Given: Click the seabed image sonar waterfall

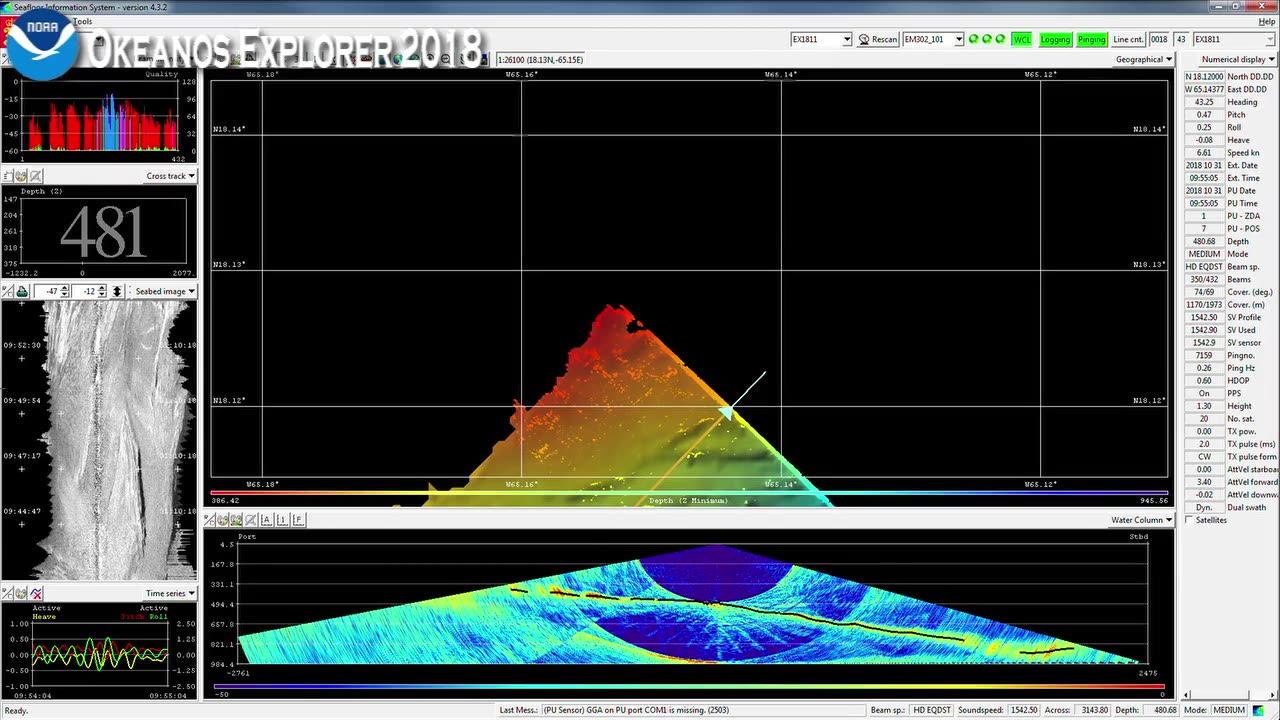Looking at the screenshot, I should point(100,440).
